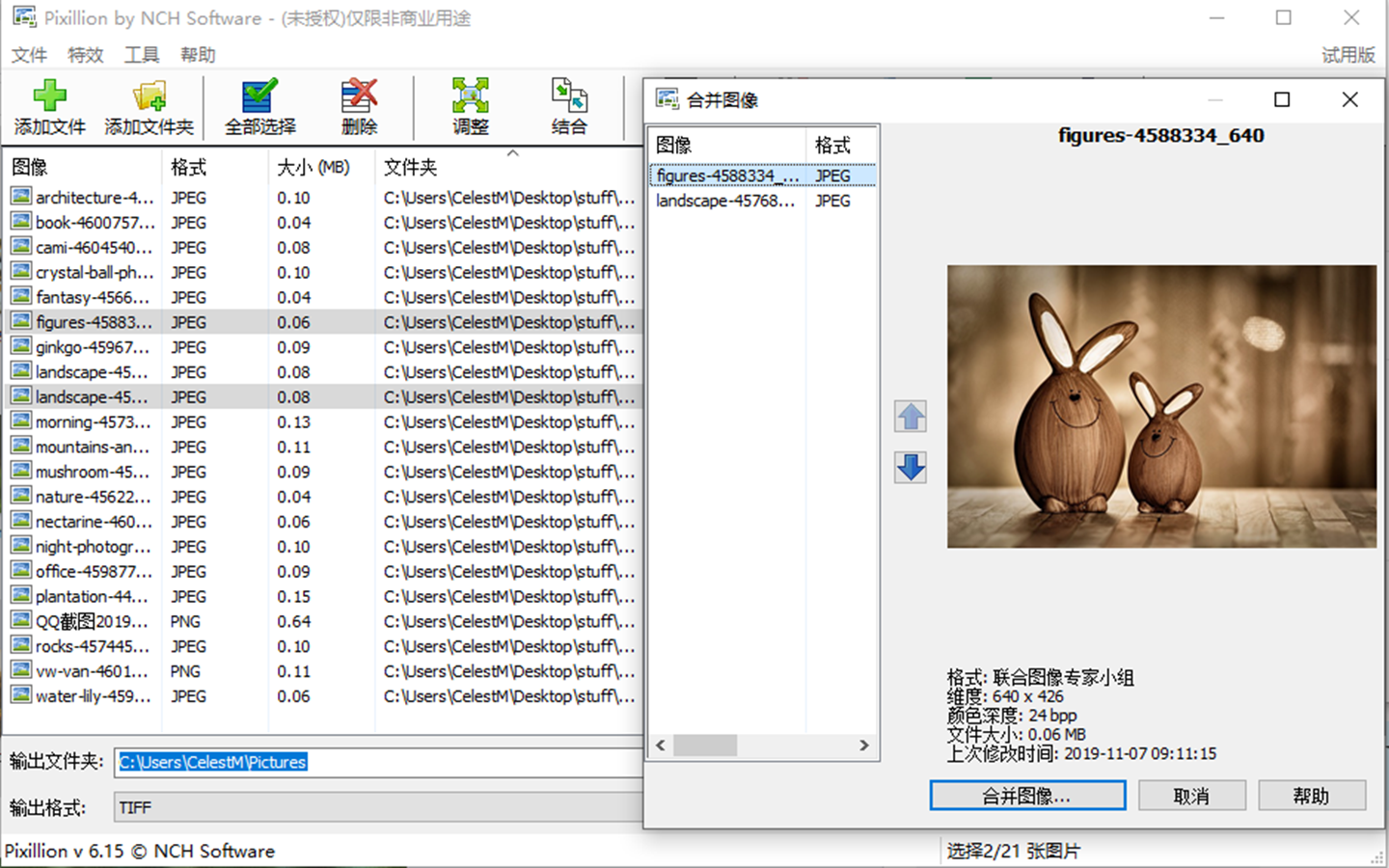Click the output folder path field
1389x868 pixels.
(x=378, y=762)
